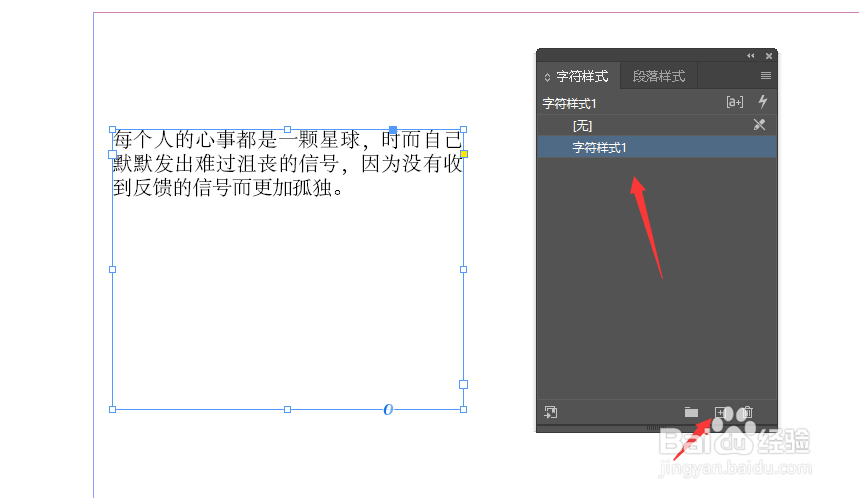859x498 pixels.
Task: Click the text frame's yellow live-corner square
Action: (464, 154)
